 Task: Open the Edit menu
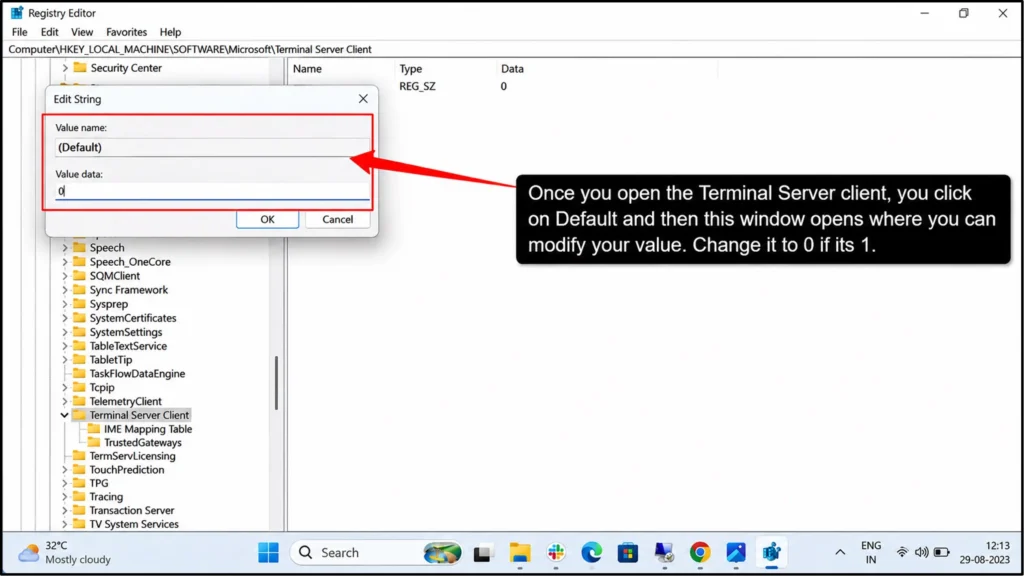coord(49,32)
